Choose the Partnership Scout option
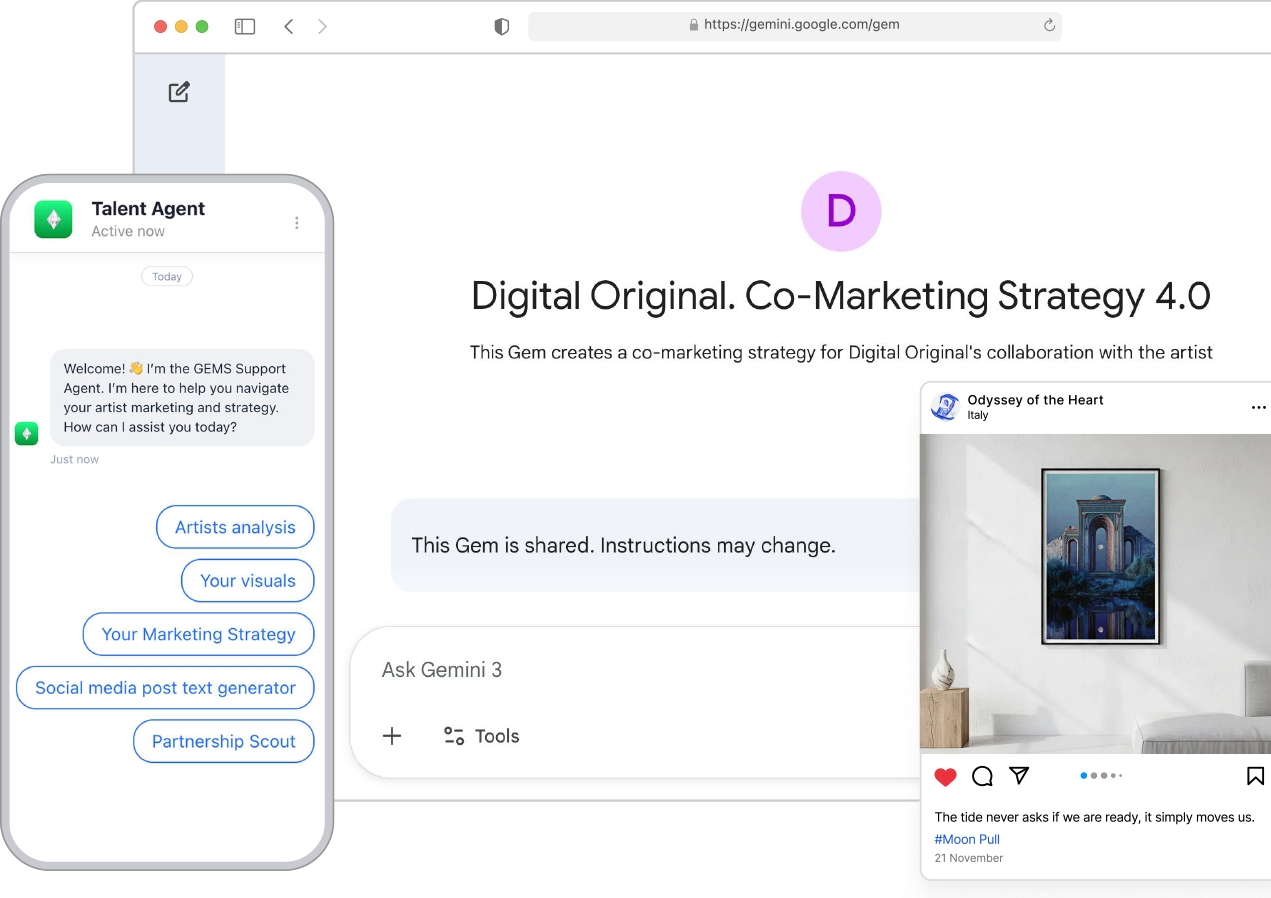The image size is (1271, 898). 223,741
